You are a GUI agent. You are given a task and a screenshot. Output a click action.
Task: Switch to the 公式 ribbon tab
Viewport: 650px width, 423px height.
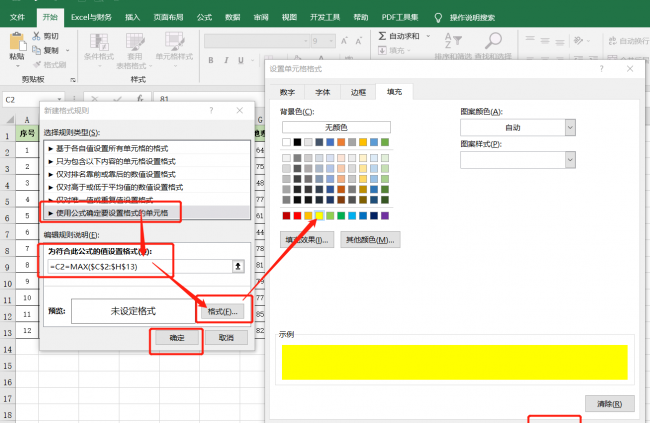(204, 17)
